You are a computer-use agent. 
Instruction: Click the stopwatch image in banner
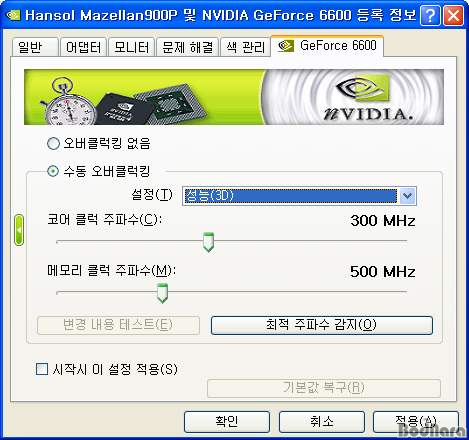coord(67,101)
